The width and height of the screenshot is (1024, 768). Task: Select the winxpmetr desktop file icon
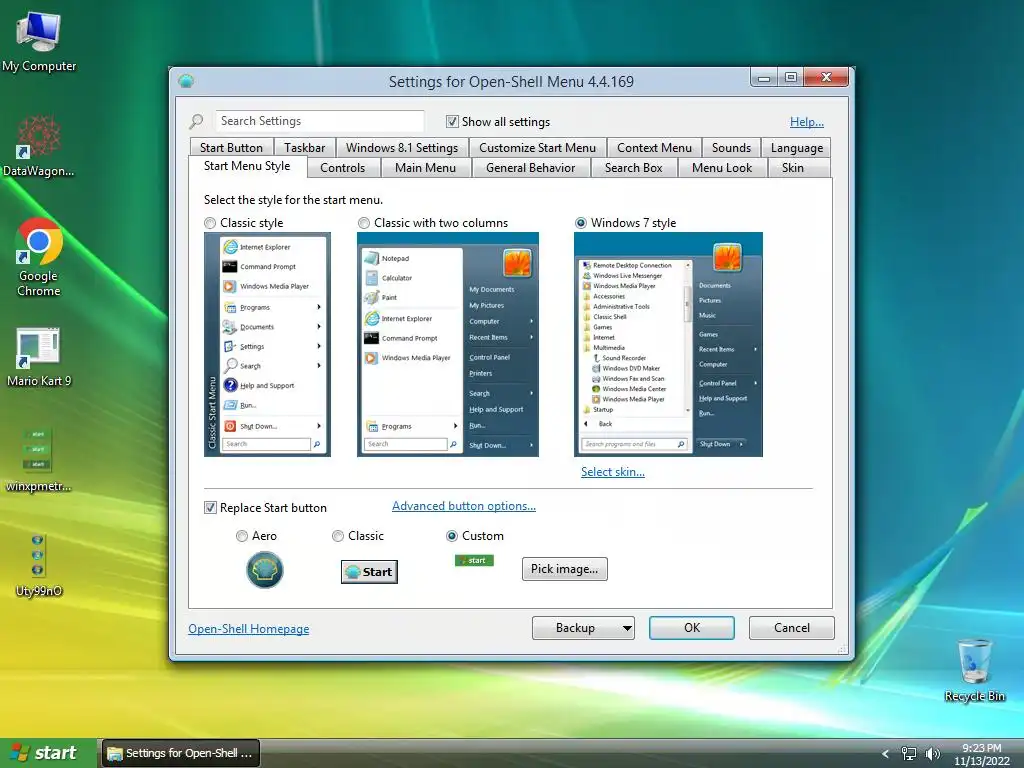click(x=39, y=459)
